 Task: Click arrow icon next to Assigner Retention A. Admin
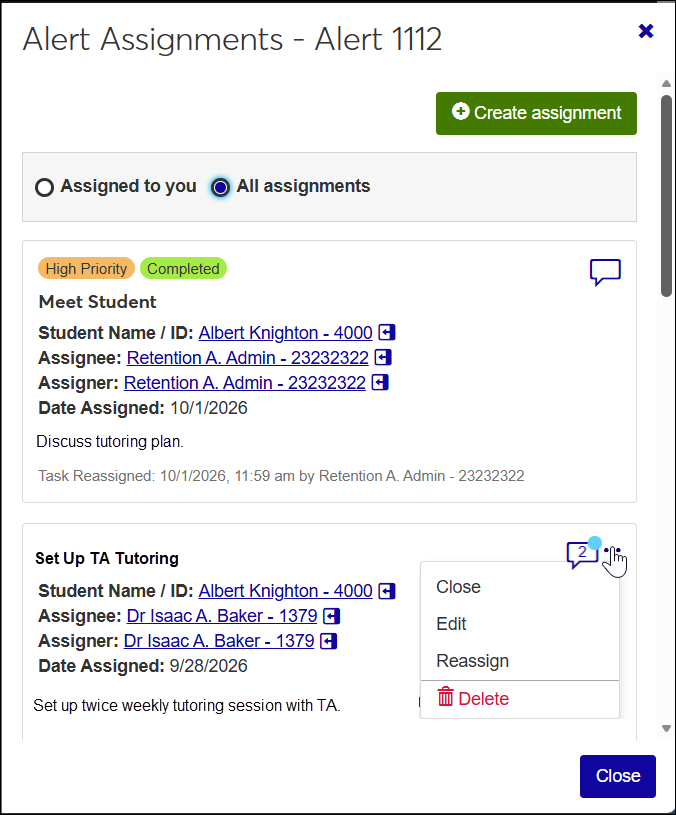click(380, 383)
